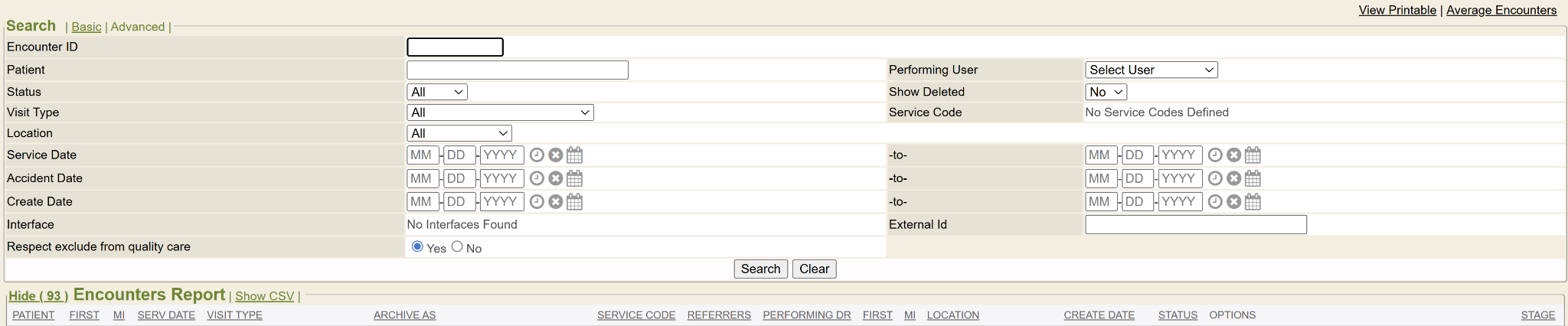Open the Show Deleted dropdown
1568x326 pixels.
pos(1106,92)
